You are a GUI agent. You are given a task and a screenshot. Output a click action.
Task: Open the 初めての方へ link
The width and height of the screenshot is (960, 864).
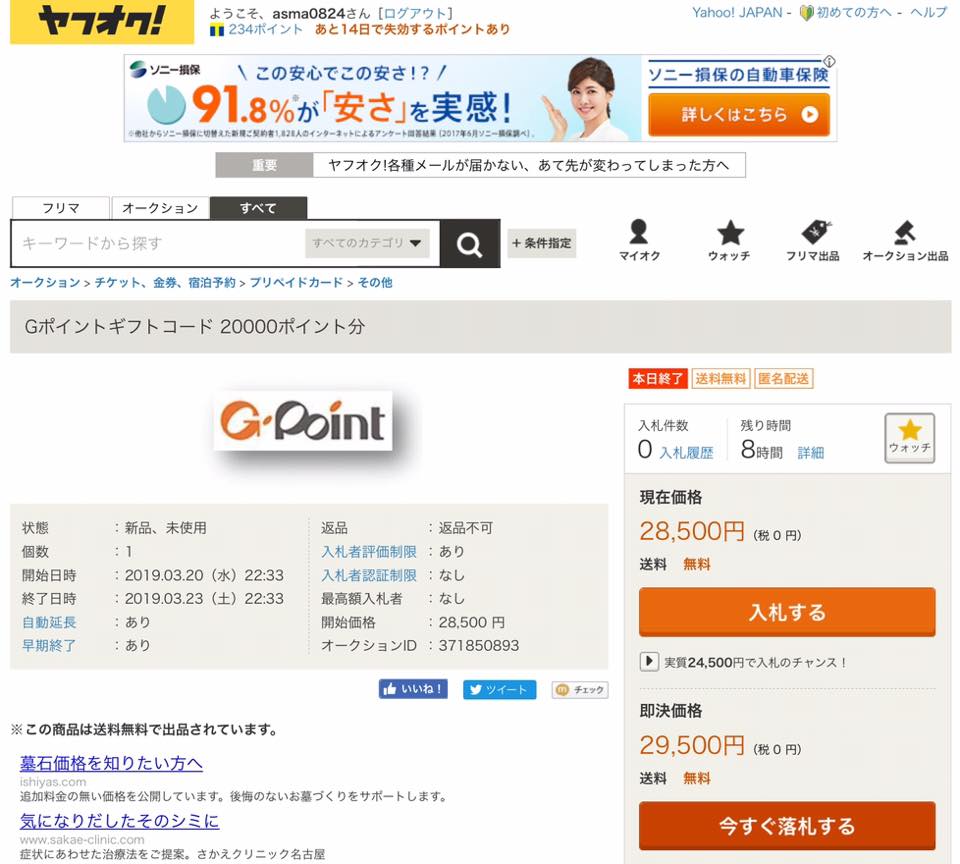[x=853, y=13]
